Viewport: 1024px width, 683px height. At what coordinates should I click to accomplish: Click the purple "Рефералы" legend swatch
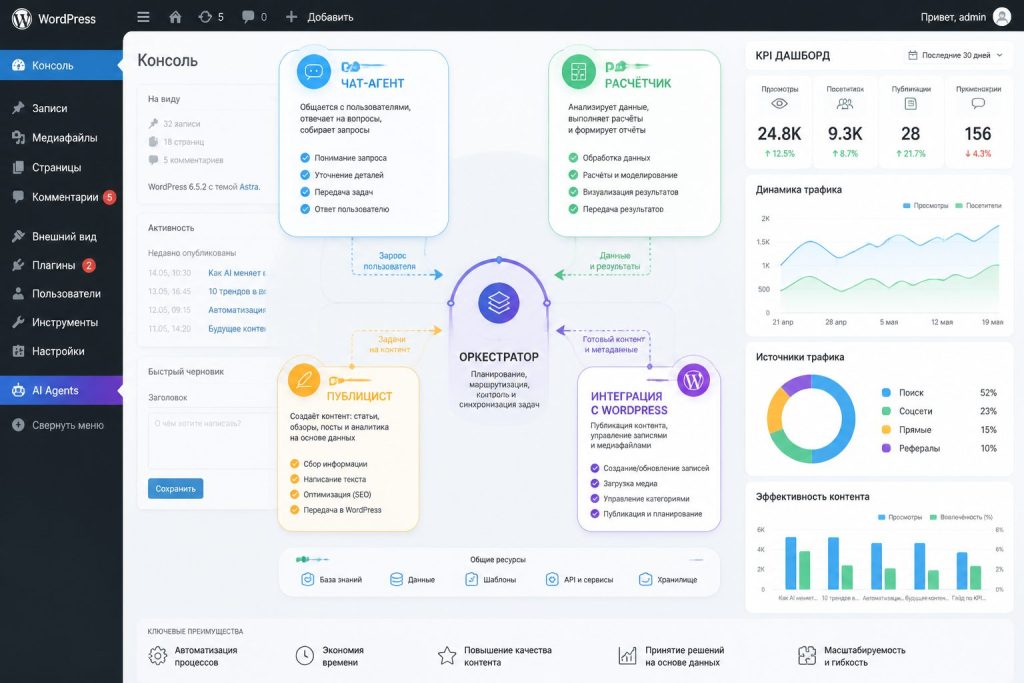click(886, 448)
